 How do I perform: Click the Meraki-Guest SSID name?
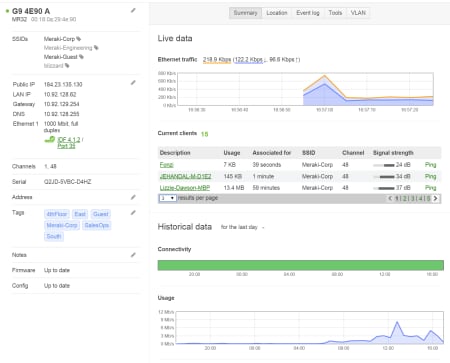[x=61, y=57]
